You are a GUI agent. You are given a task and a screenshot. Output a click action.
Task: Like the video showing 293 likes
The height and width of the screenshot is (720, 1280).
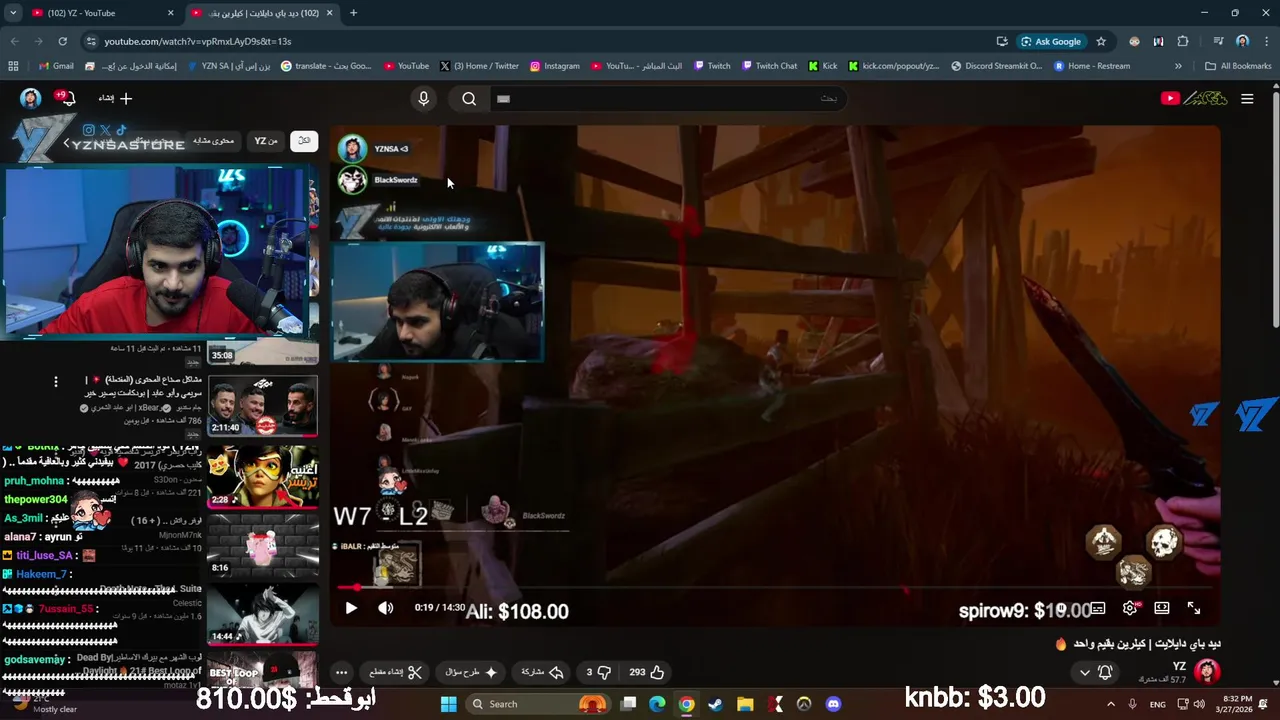click(646, 672)
